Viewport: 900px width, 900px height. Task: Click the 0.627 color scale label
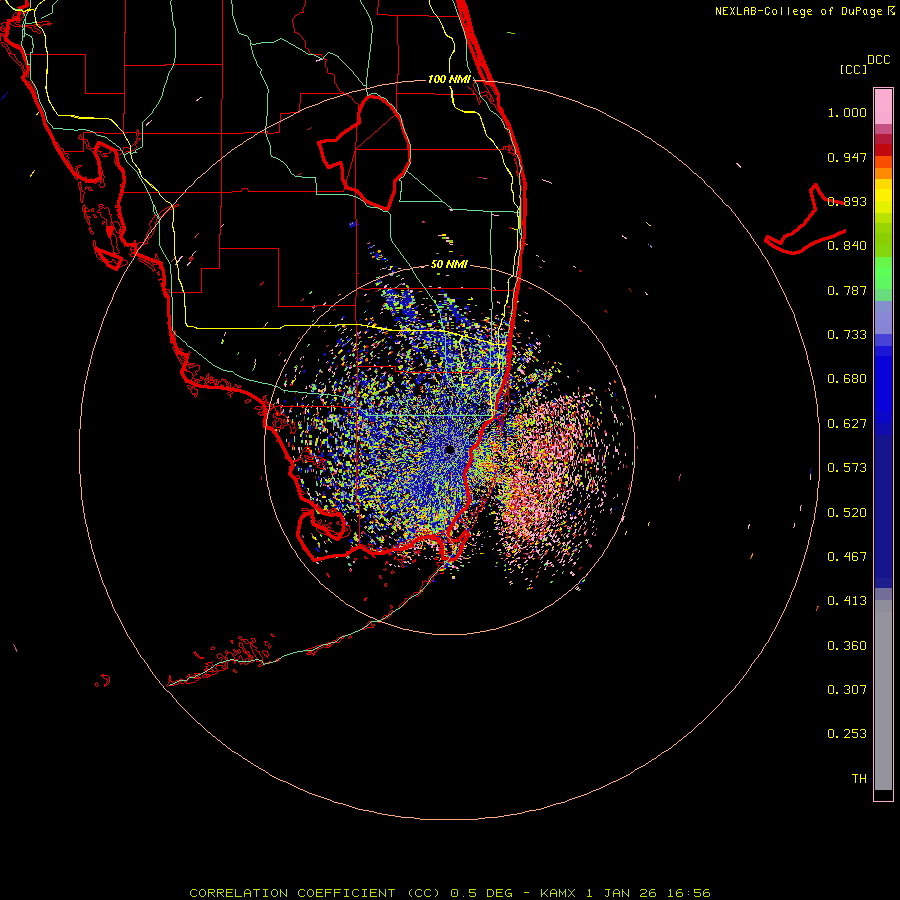pyautogui.click(x=847, y=424)
